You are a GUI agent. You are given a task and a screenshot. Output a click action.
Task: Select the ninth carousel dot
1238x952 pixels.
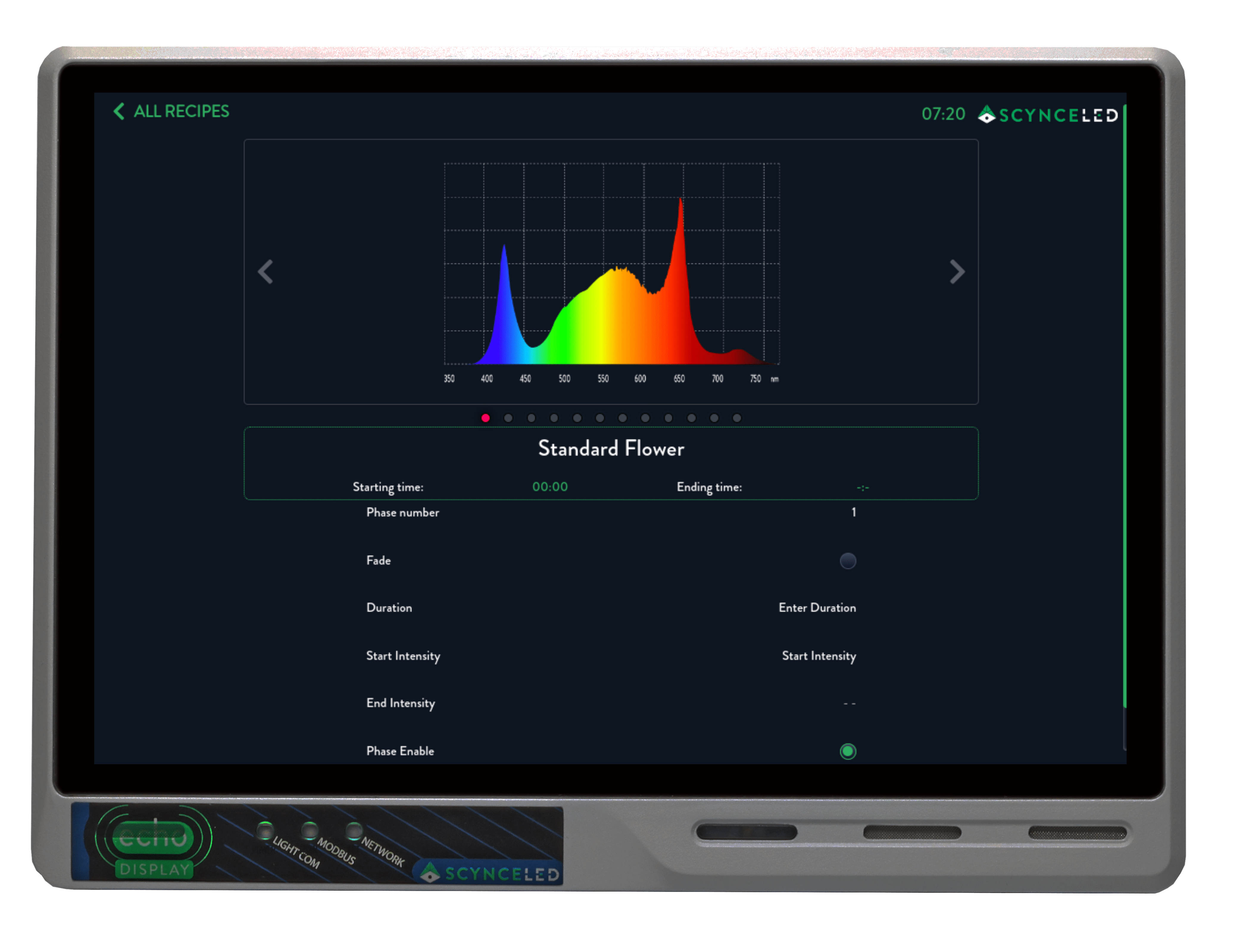669,418
